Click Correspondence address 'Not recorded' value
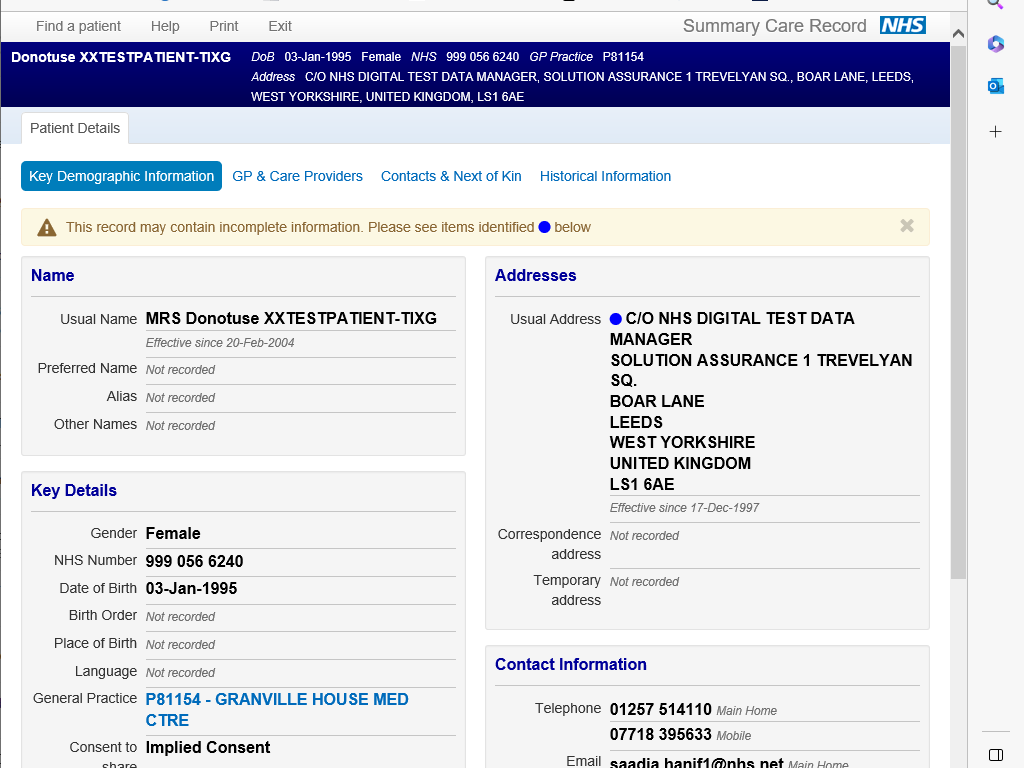The height and width of the screenshot is (768, 1024). click(645, 536)
